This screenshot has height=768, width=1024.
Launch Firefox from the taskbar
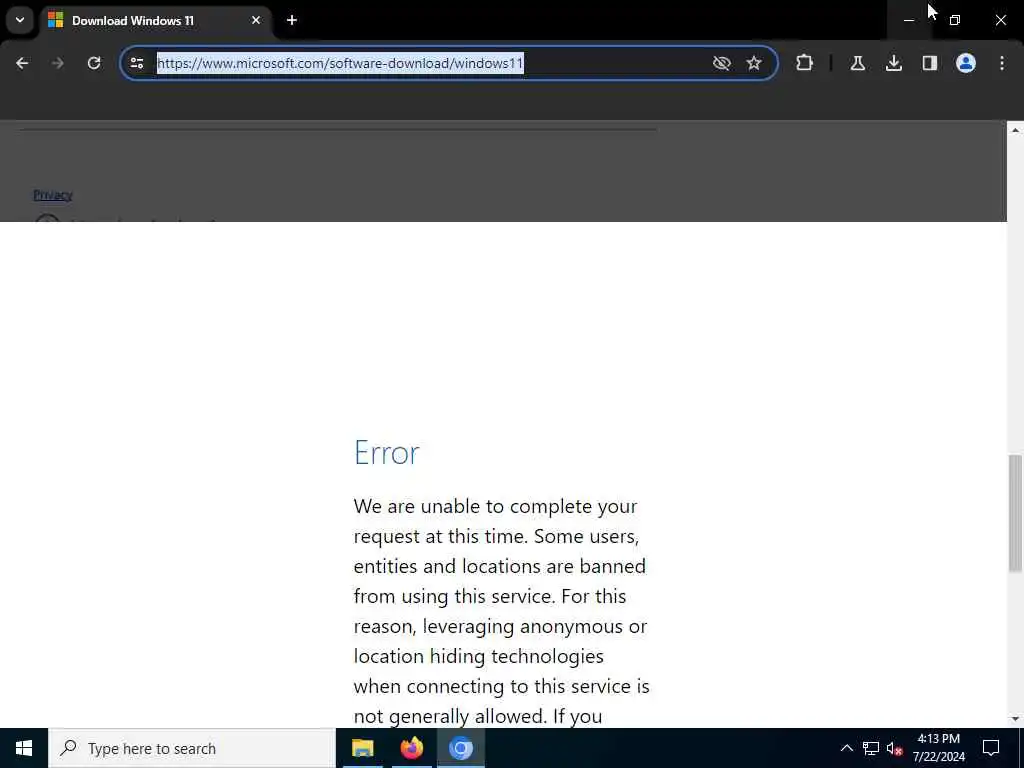[411, 748]
